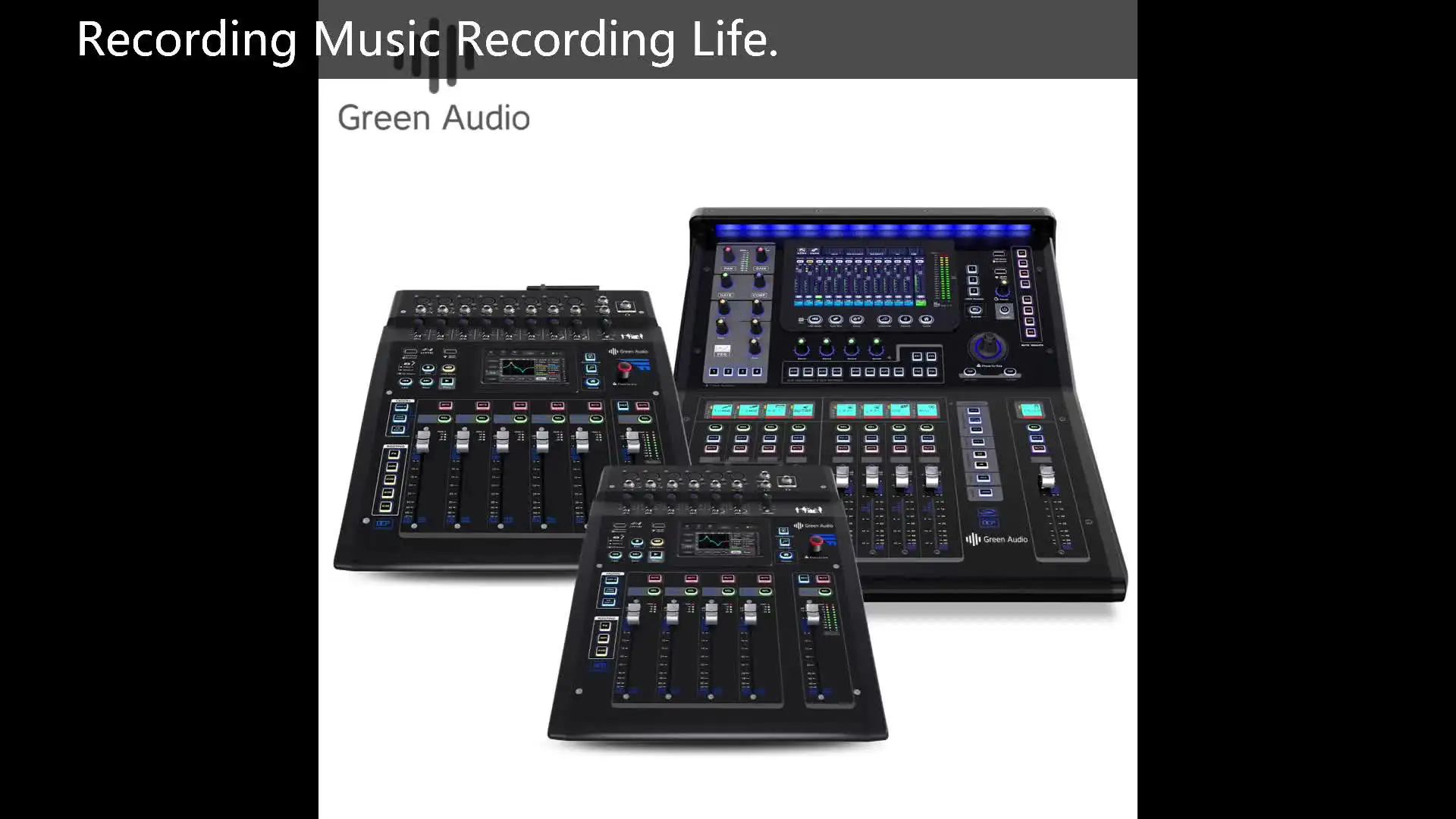The height and width of the screenshot is (819, 1456).
Task: Click the "Green Audio" brand name at top
Action: click(434, 118)
